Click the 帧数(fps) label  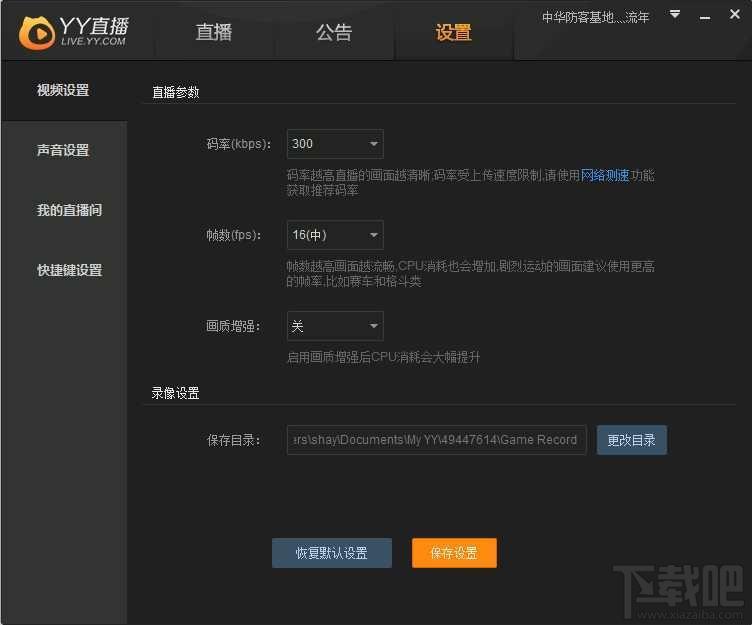234,235
